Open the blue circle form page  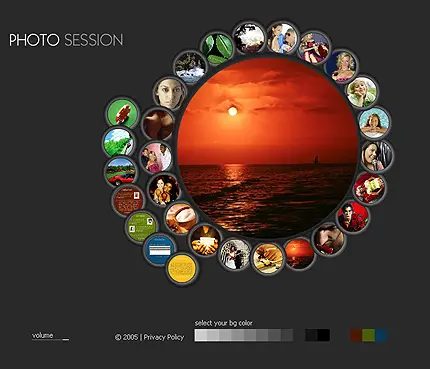click(160, 250)
